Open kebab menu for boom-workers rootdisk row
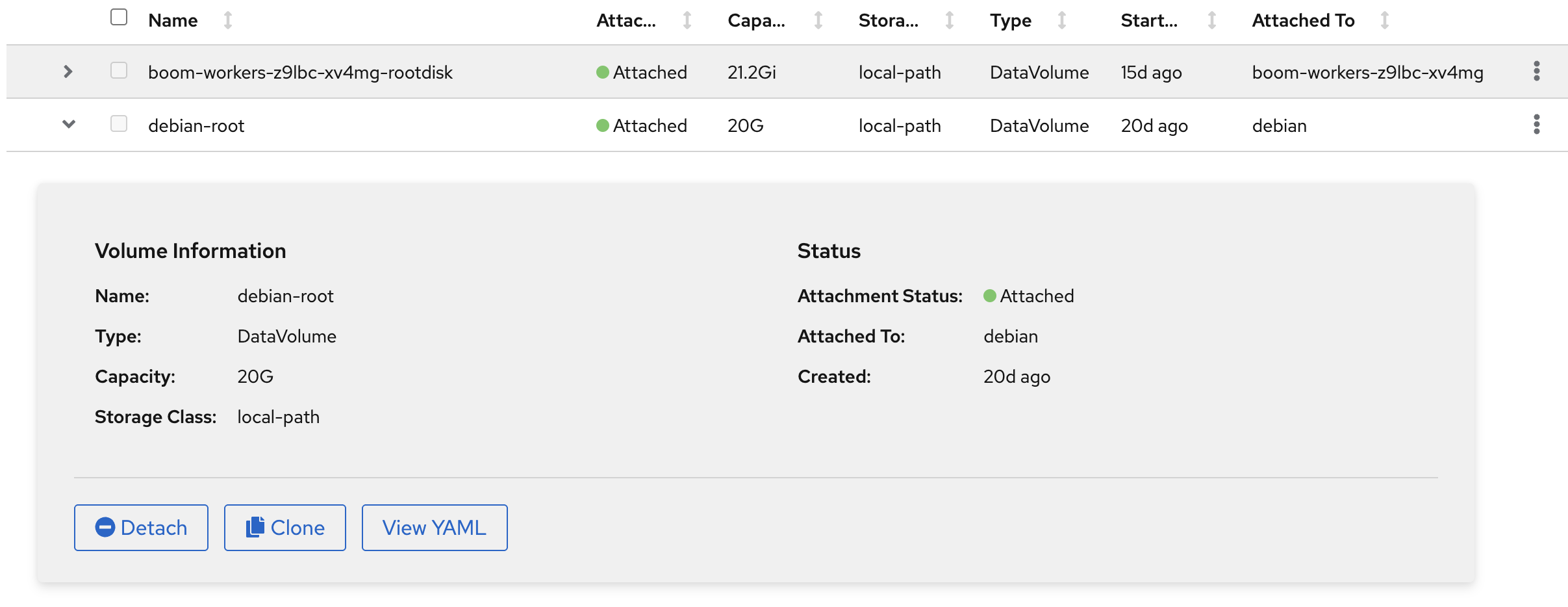 [1536, 71]
